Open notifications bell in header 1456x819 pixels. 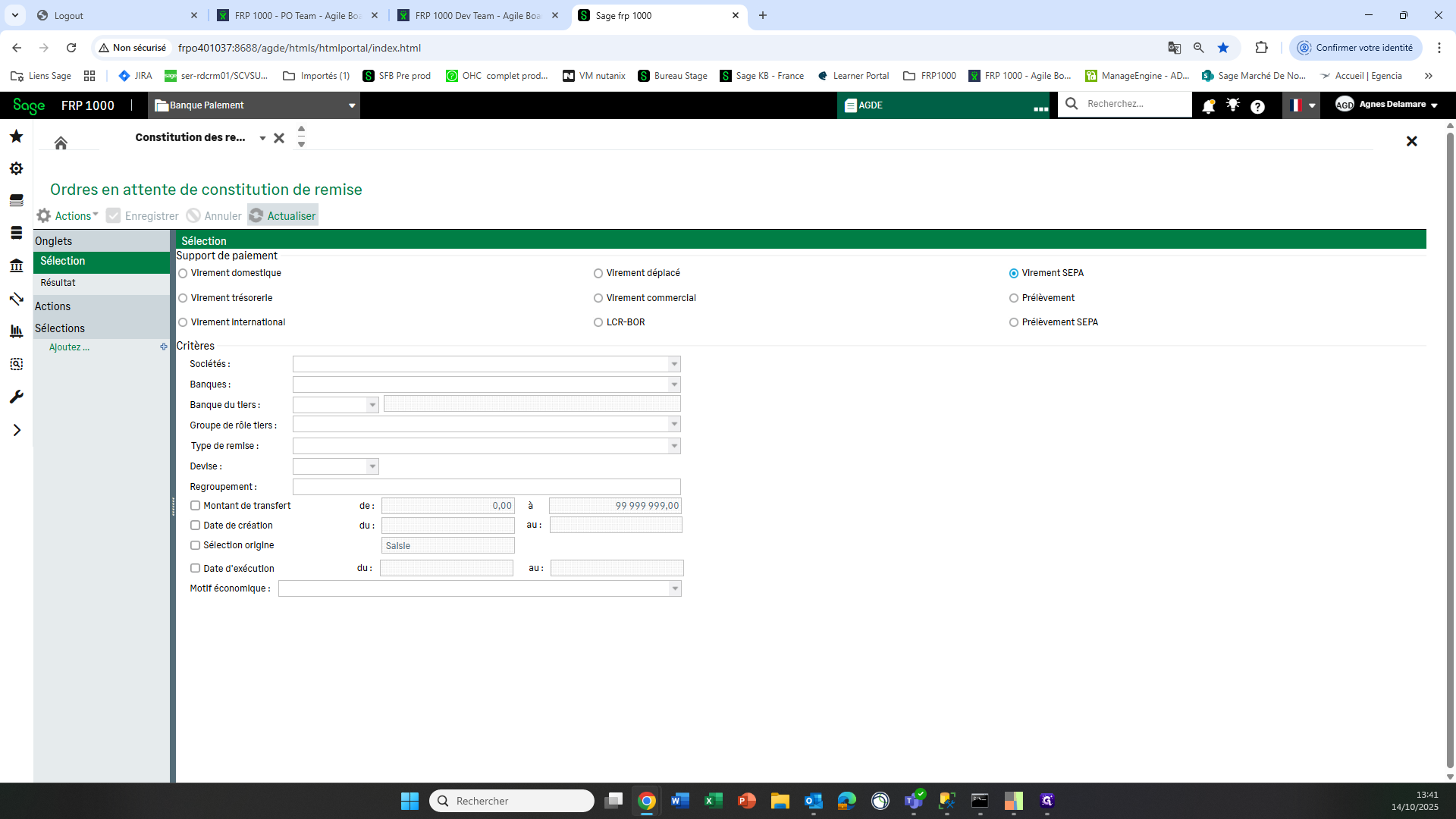tap(1209, 106)
